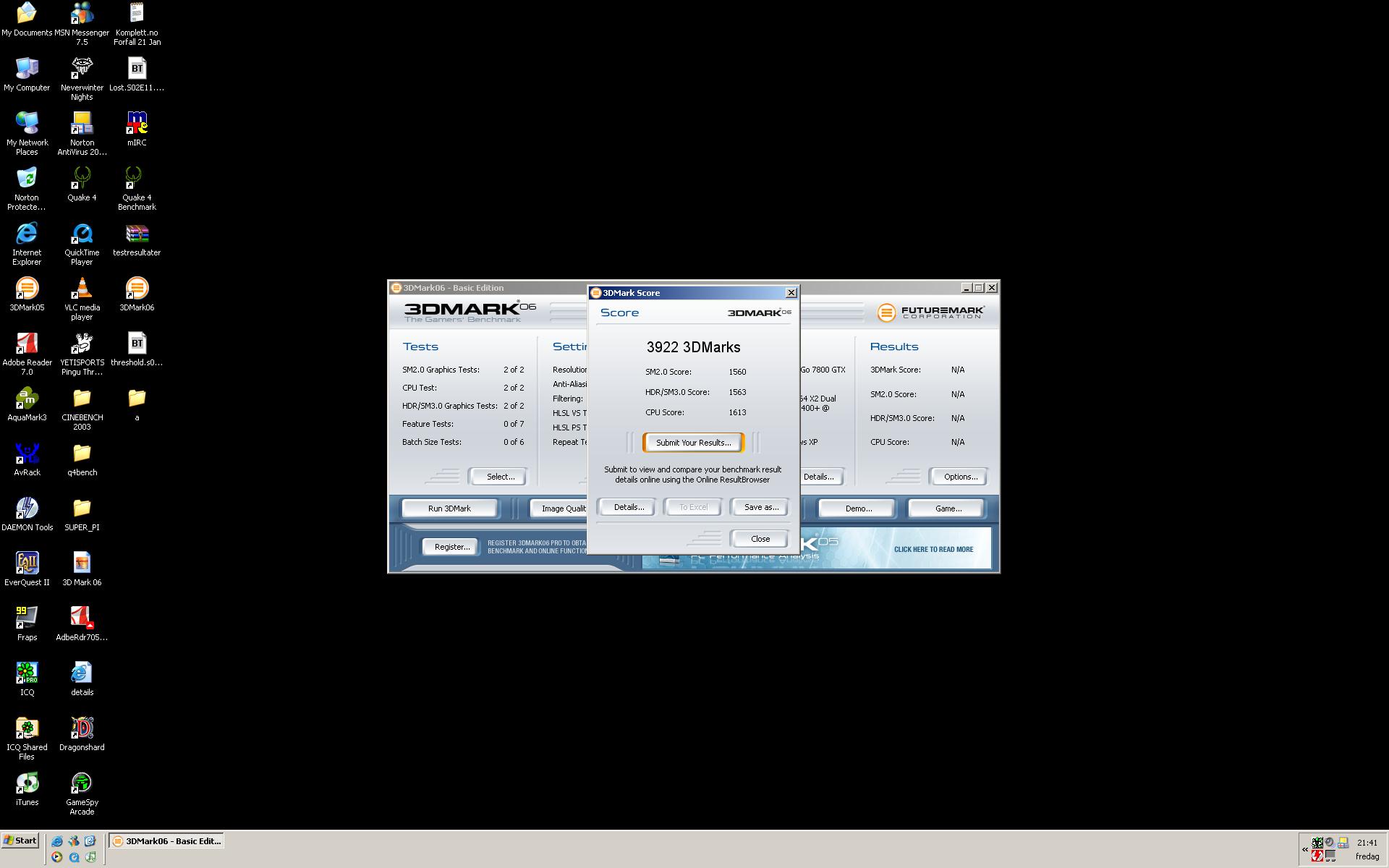Close the 3DMark Score dialog with Close button
Screen dimensions: 1389x868
coord(760,539)
